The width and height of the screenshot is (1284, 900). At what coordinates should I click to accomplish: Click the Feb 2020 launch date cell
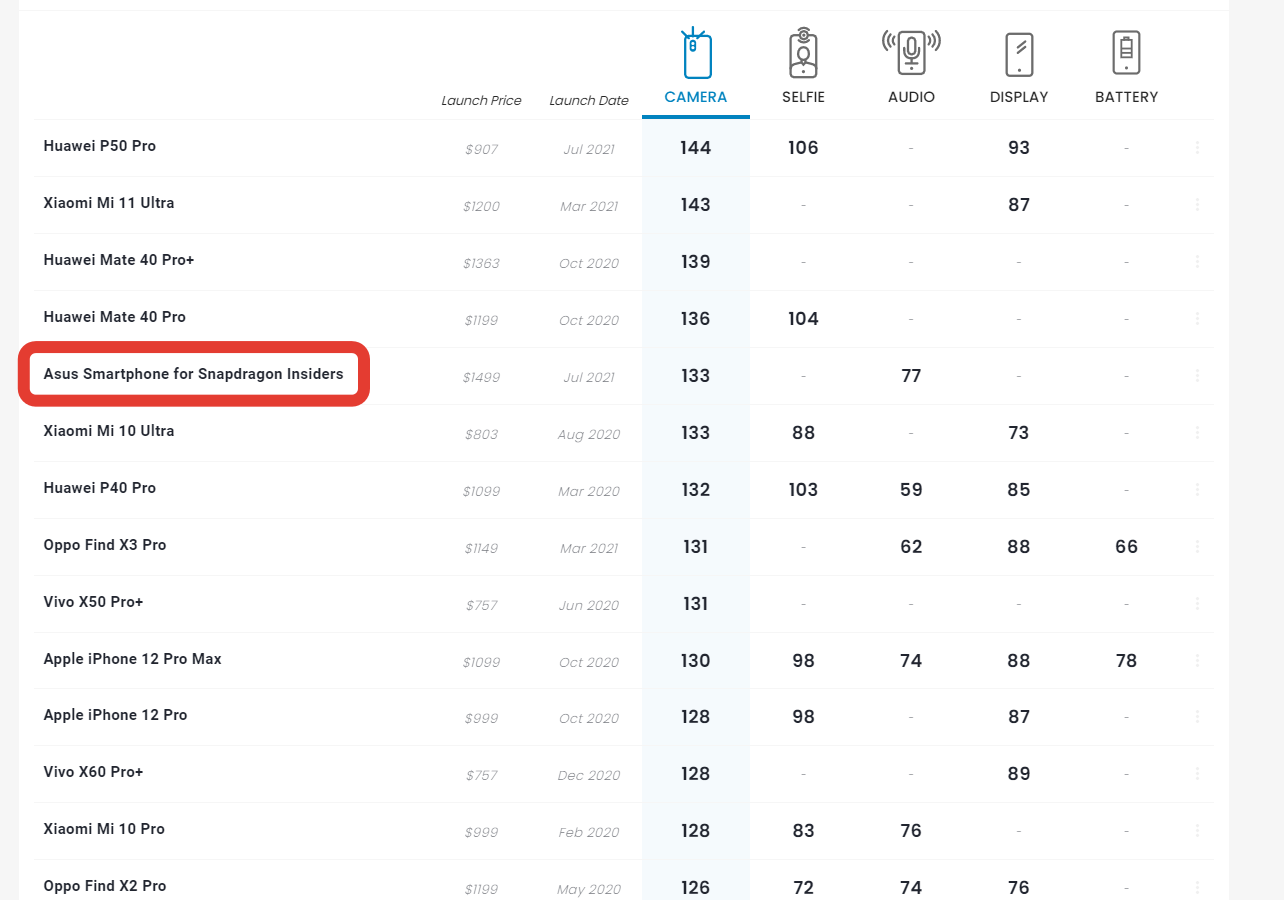click(x=589, y=833)
